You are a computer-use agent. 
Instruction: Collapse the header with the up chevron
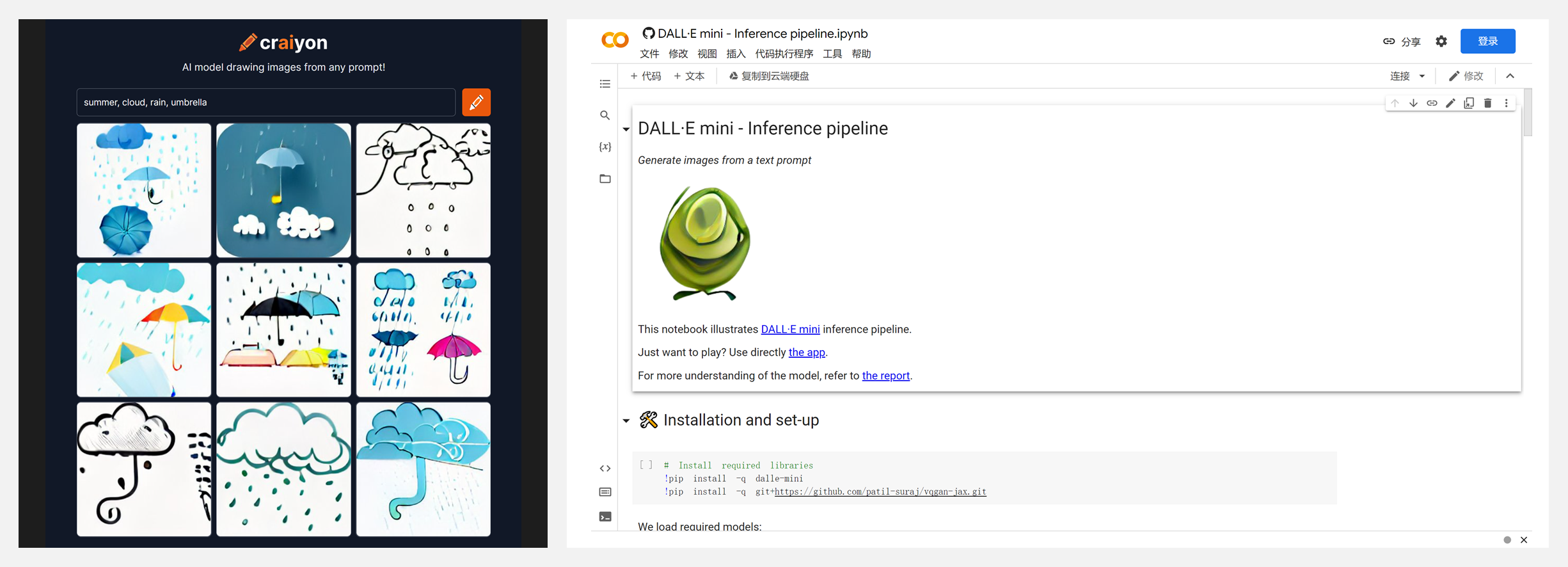pos(1510,76)
